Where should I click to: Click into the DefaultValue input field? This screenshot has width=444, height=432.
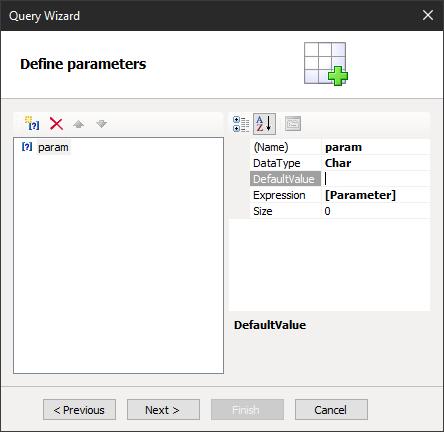376,179
